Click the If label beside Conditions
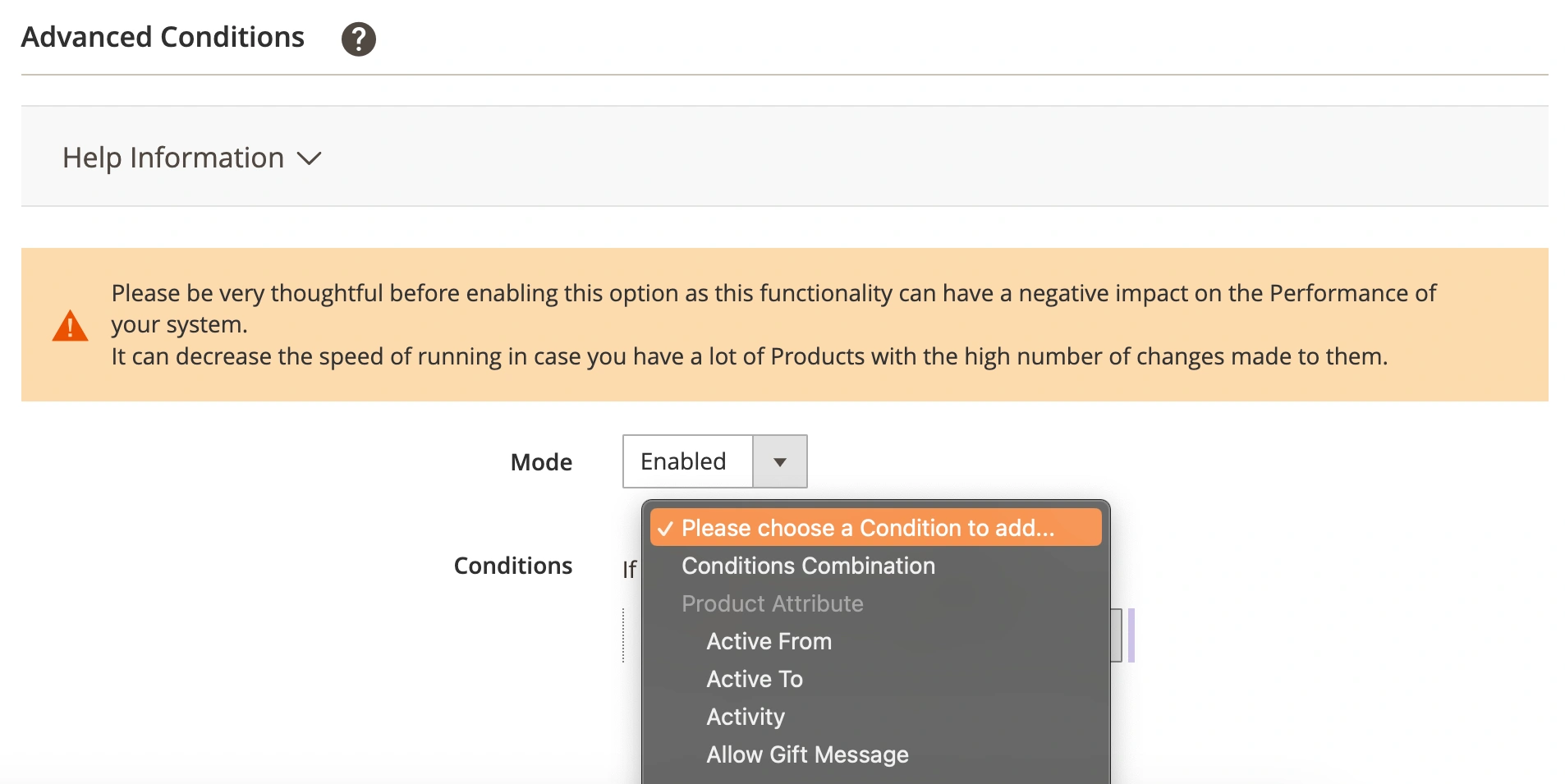Image resolution: width=1565 pixels, height=784 pixels. click(x=629, y=568)
